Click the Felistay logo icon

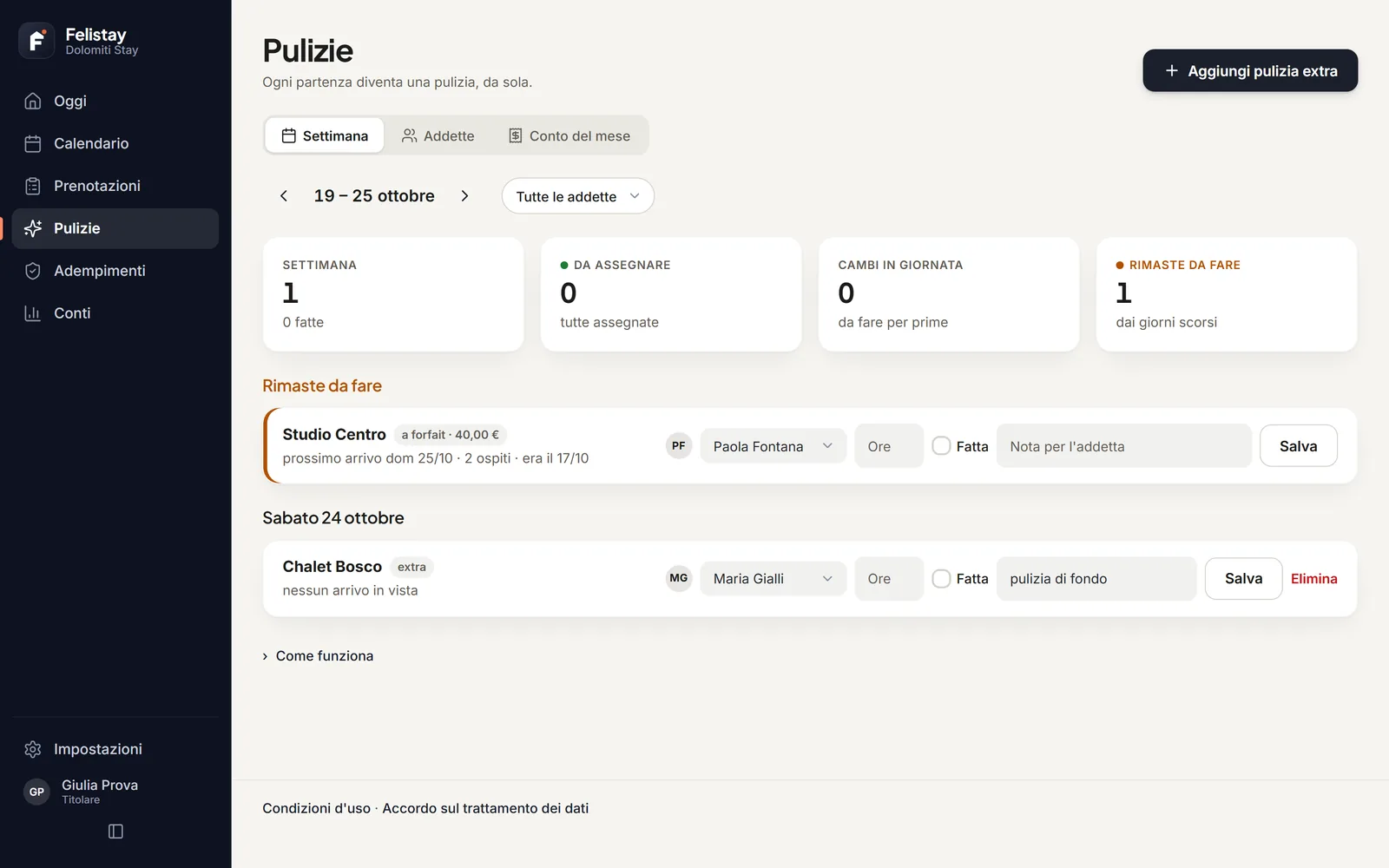[36, 41]
